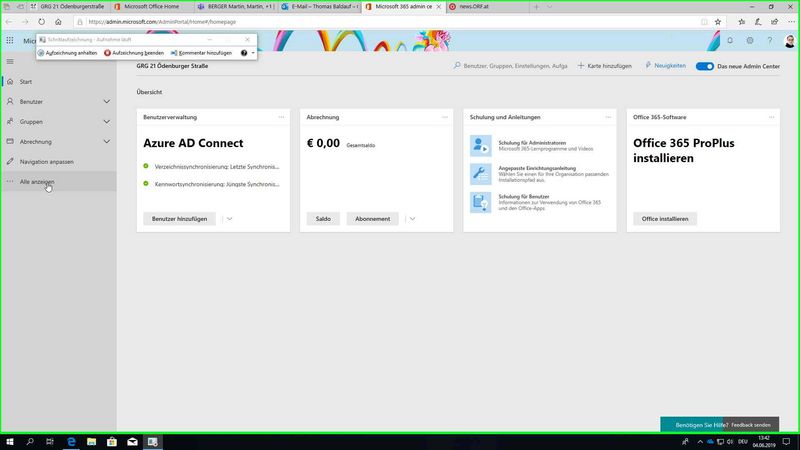
Task: Toggle Das neue Admin Center switch
Action: (x=705, y=66)
